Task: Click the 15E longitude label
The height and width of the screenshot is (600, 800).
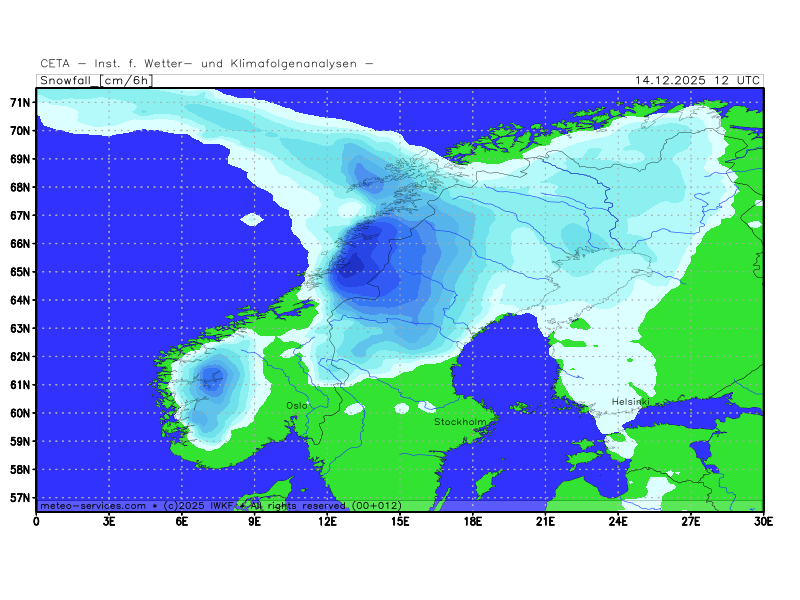Action: pos(400,520)
